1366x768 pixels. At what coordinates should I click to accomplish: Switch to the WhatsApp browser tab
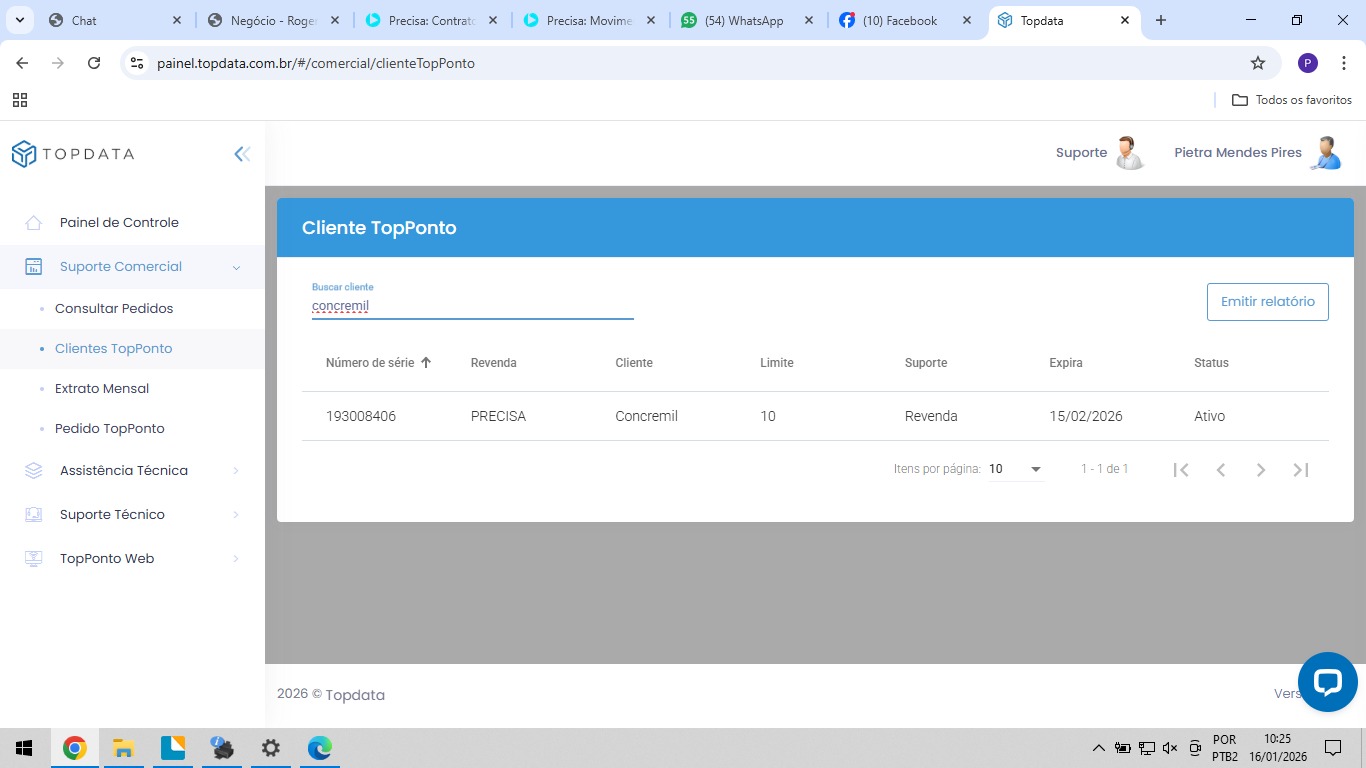pos(743,20)
